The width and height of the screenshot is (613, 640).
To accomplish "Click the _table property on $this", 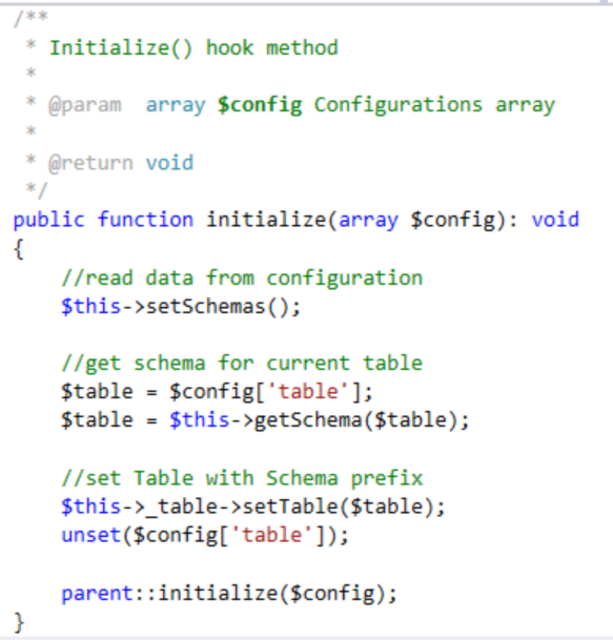I will [175, 507].
